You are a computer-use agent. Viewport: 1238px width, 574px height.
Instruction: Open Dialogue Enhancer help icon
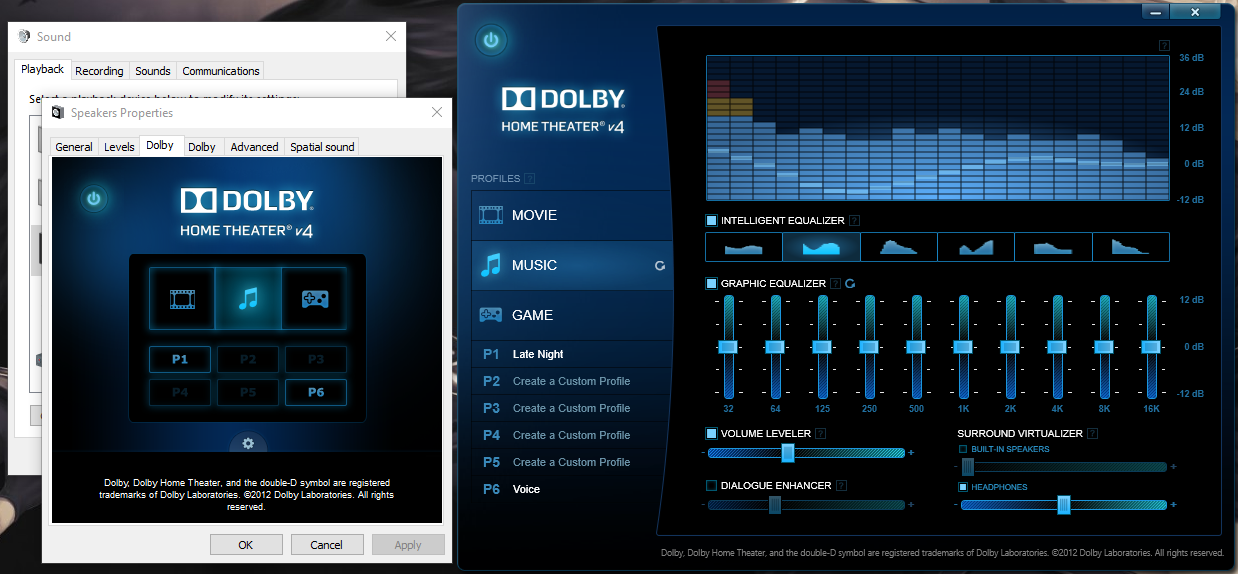[841, 486]
